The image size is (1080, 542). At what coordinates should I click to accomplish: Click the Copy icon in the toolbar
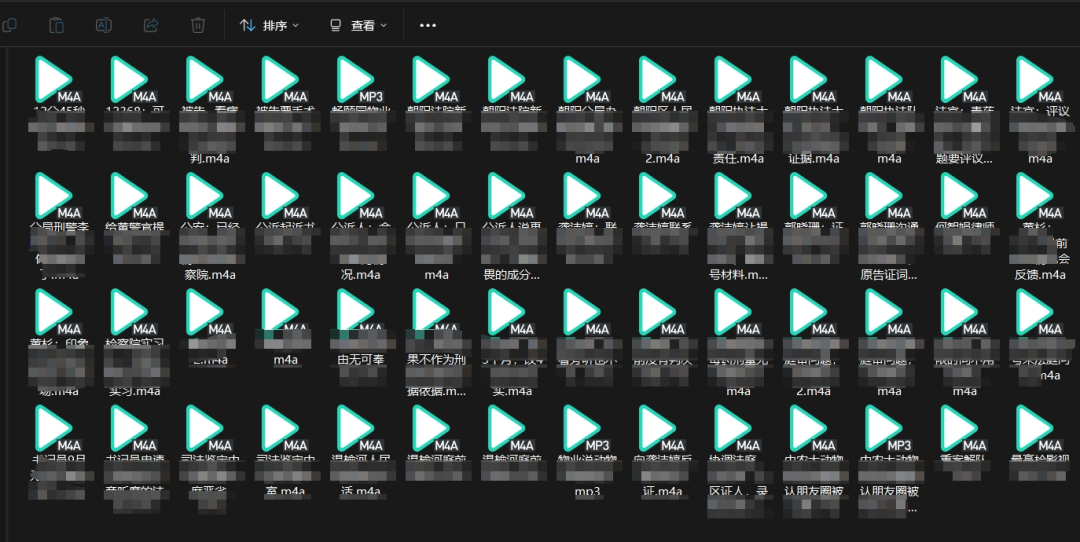(x=9, y=25)
